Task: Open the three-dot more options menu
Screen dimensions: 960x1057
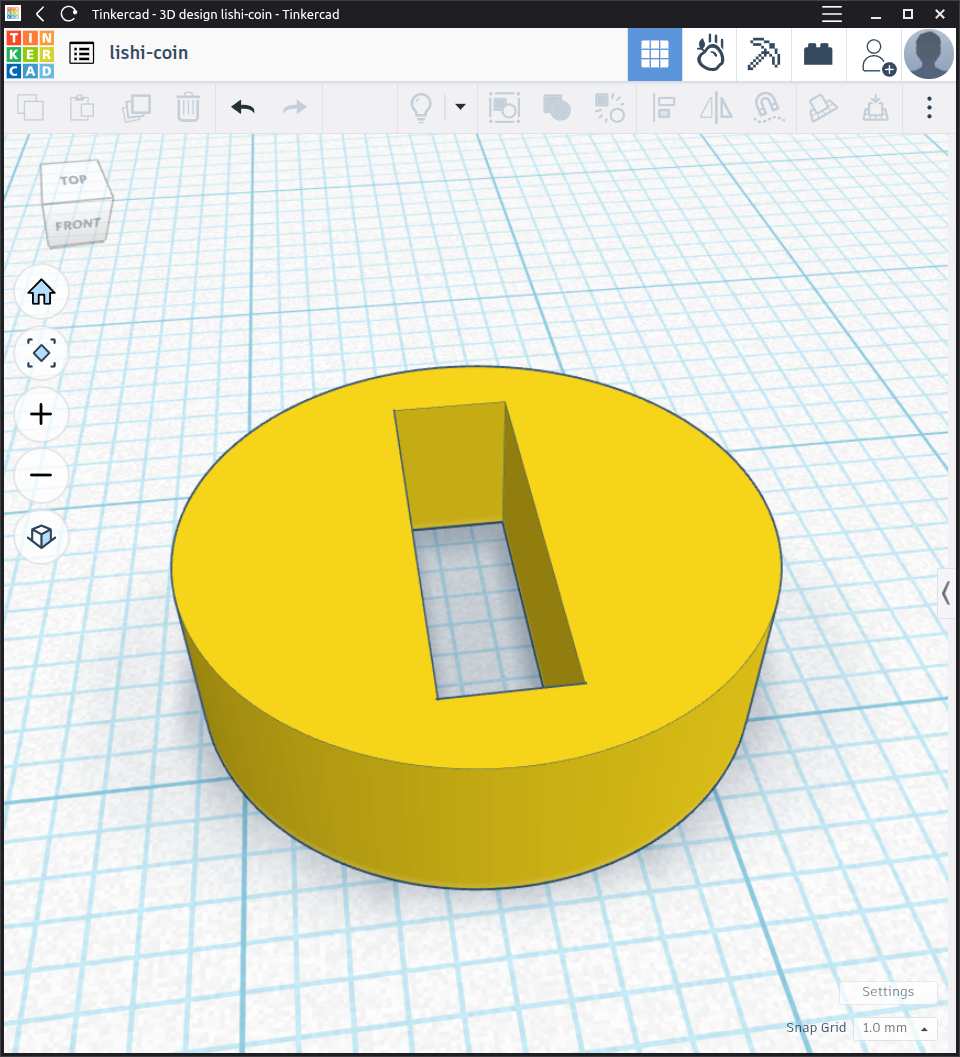Action: 929,107
